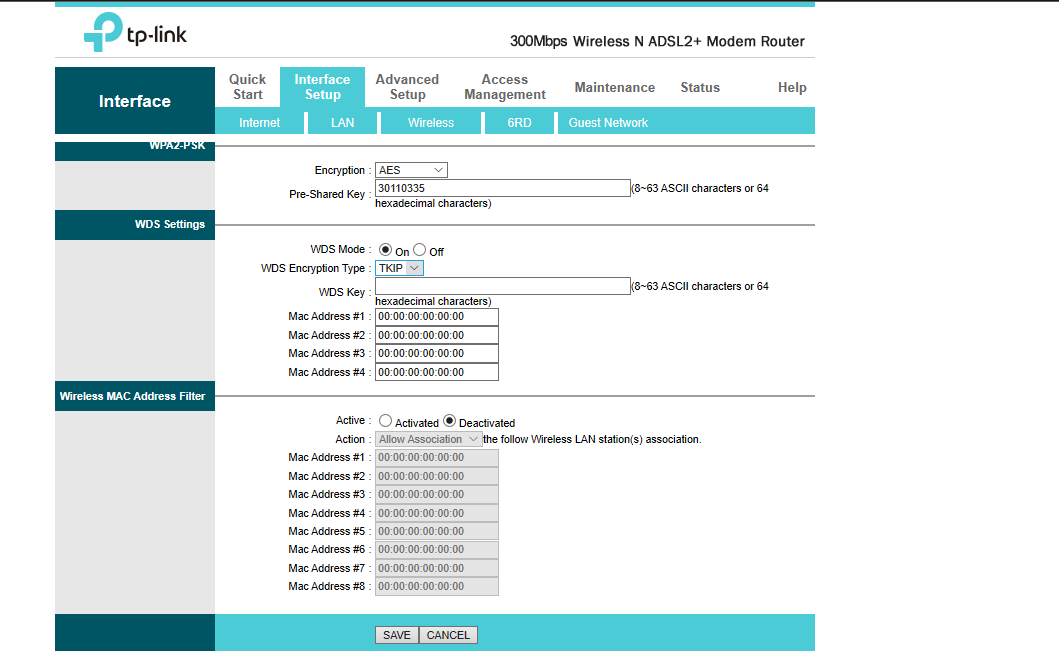Screen dimensions: 1059x651
Task: View the Status tab
Action: tap(700, 88)
